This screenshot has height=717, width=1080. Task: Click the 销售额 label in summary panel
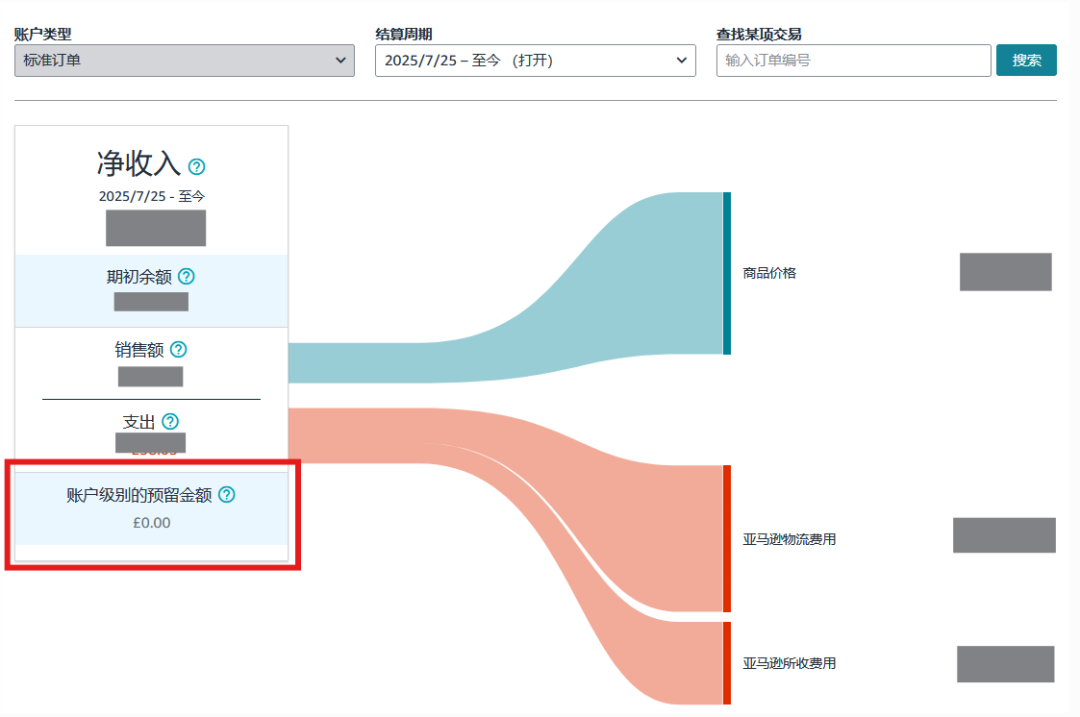139,350
